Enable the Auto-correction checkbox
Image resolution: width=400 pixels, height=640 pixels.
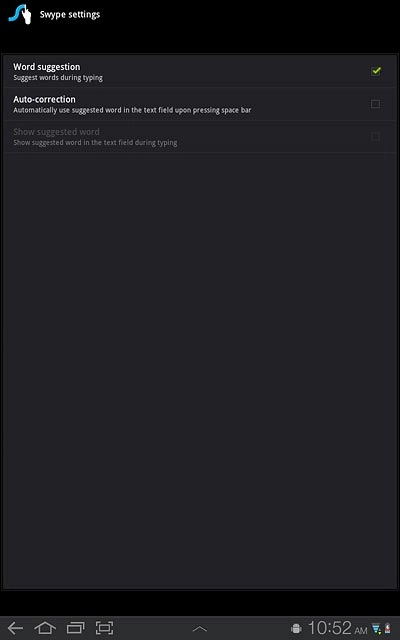pos(376,104)
